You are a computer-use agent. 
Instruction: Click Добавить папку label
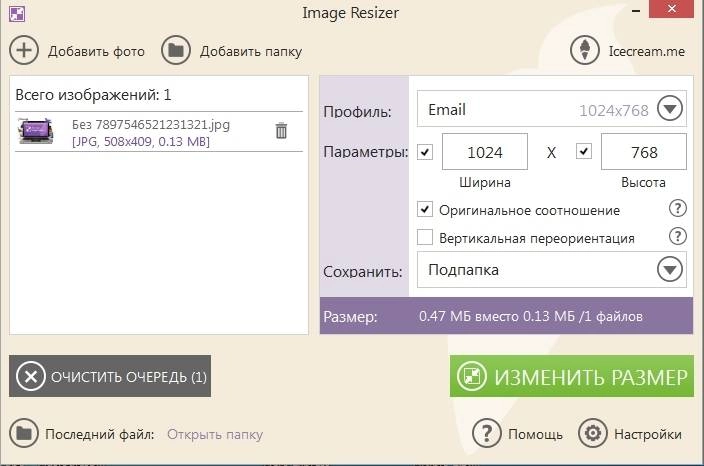coord(251,52)
